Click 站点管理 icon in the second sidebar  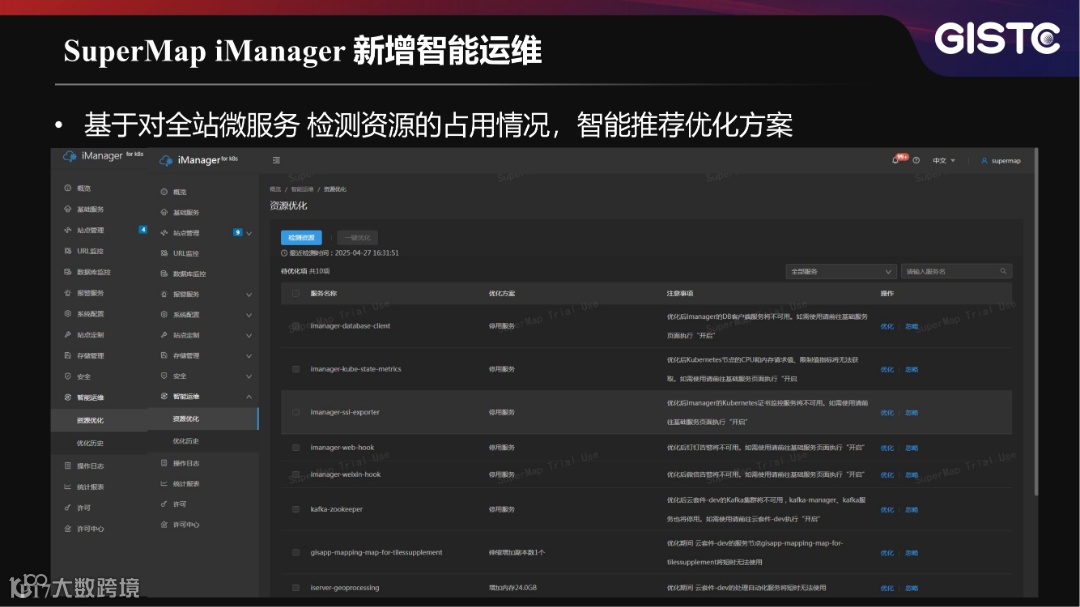(164, 233)
